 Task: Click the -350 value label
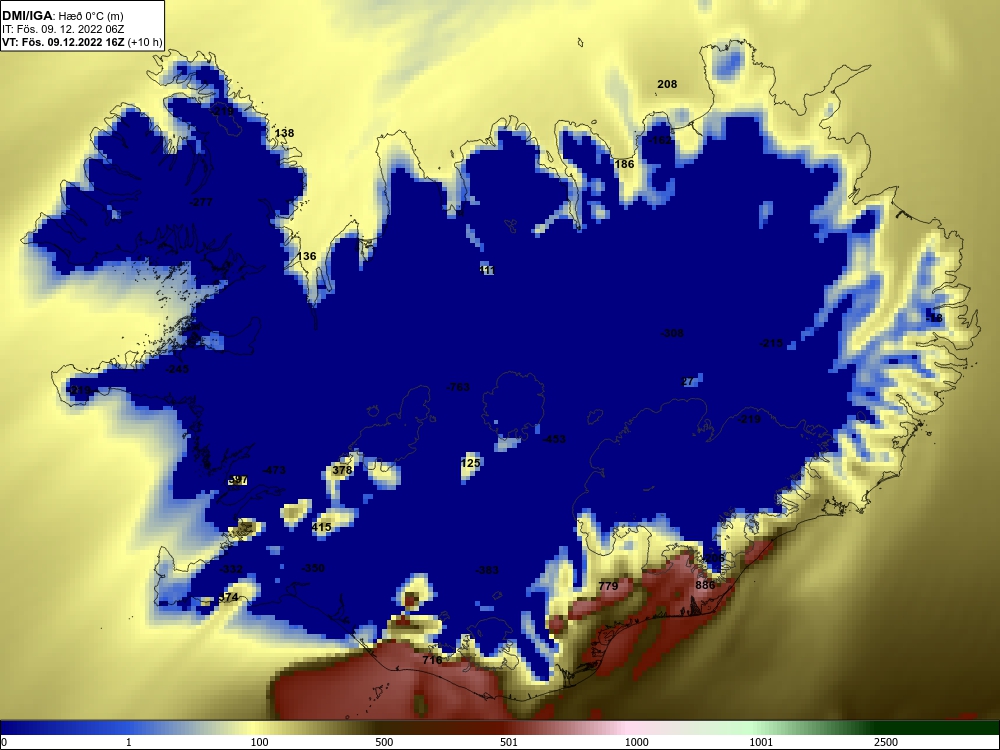pyautogui.click(x=313, y=568)
